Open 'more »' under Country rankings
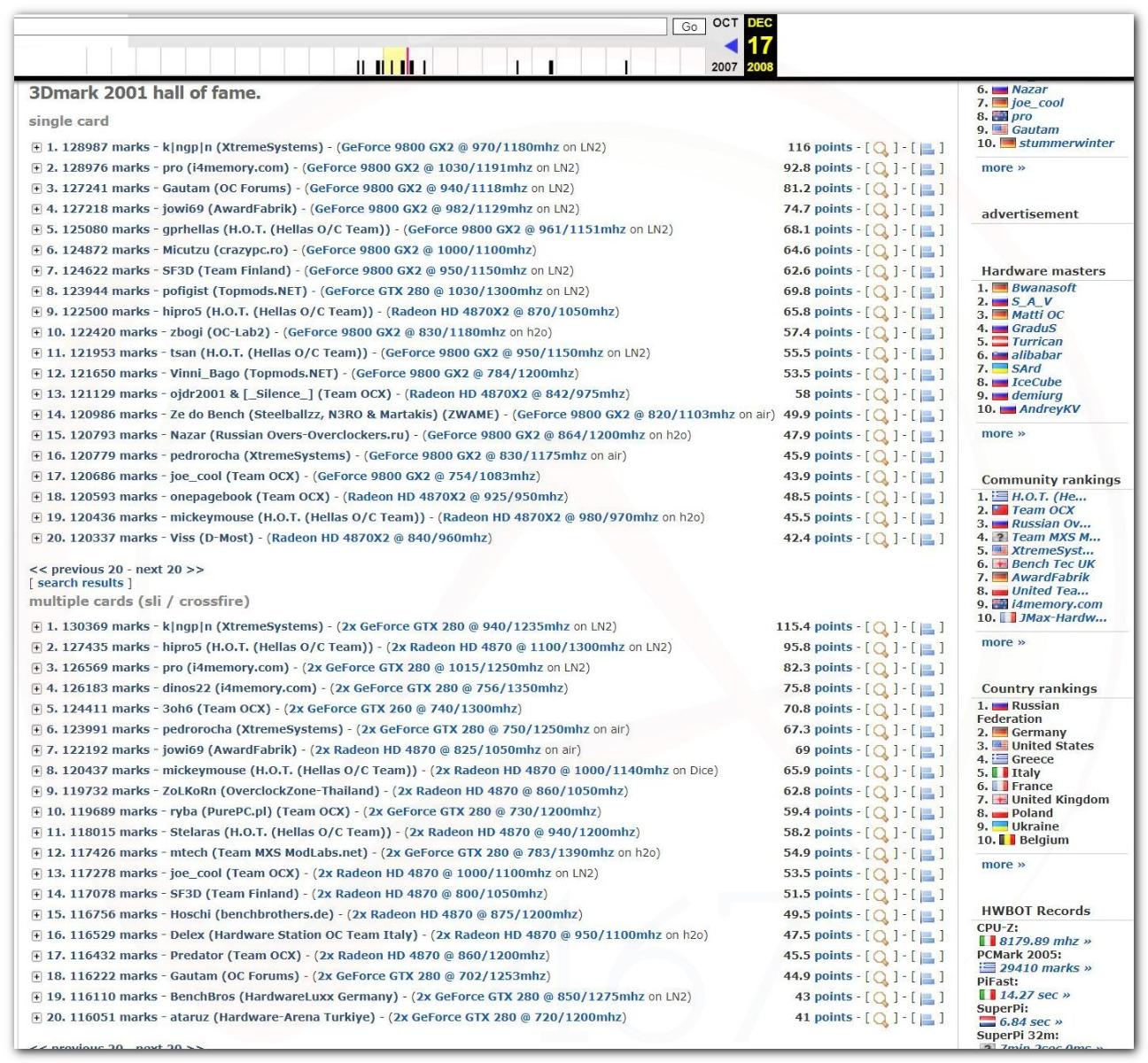Viewport: 1148px width, 1063px height. click(x=1003, y=865)
